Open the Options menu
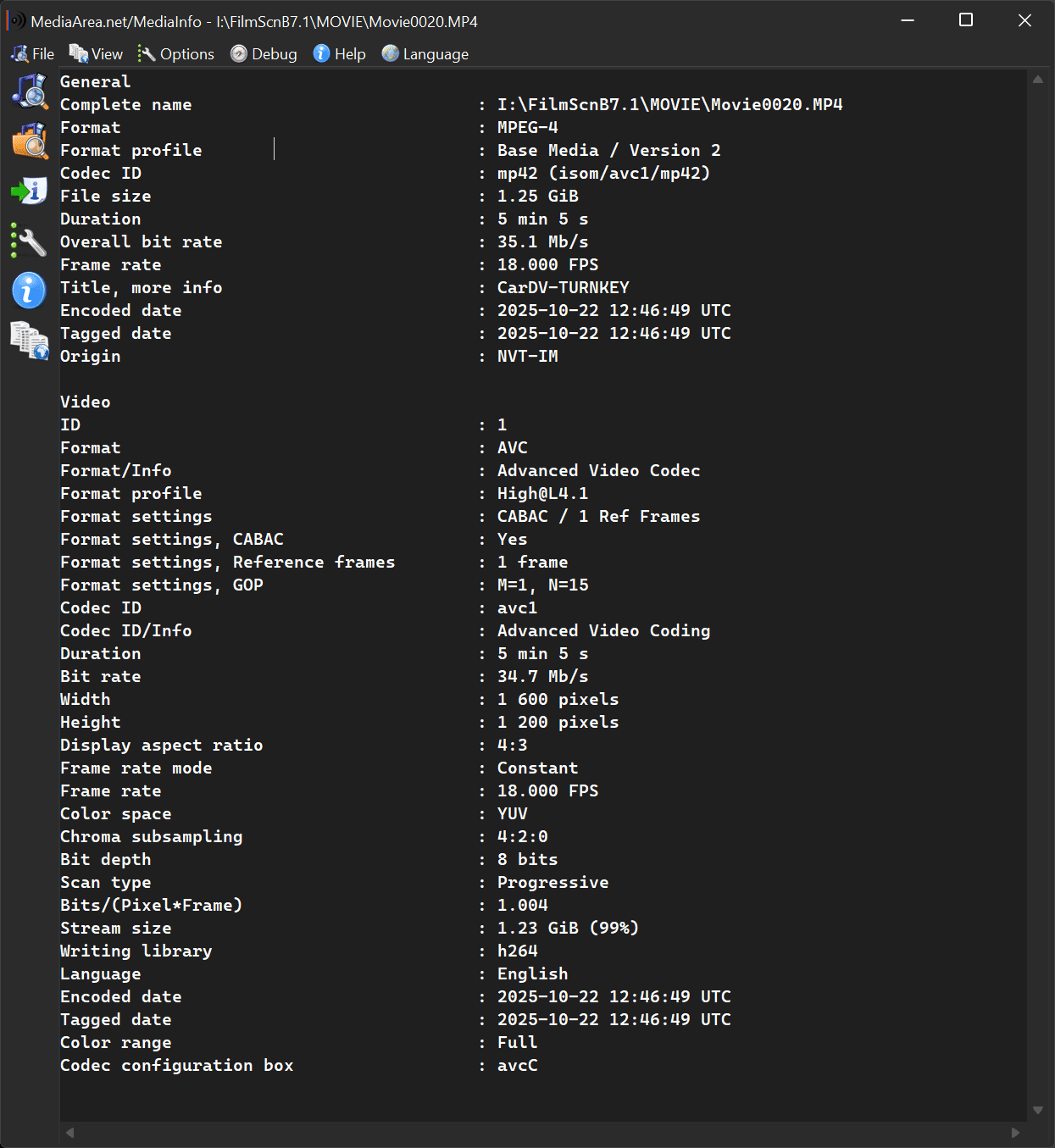This screenshot has height=1148, width=1055. (176, 54)
